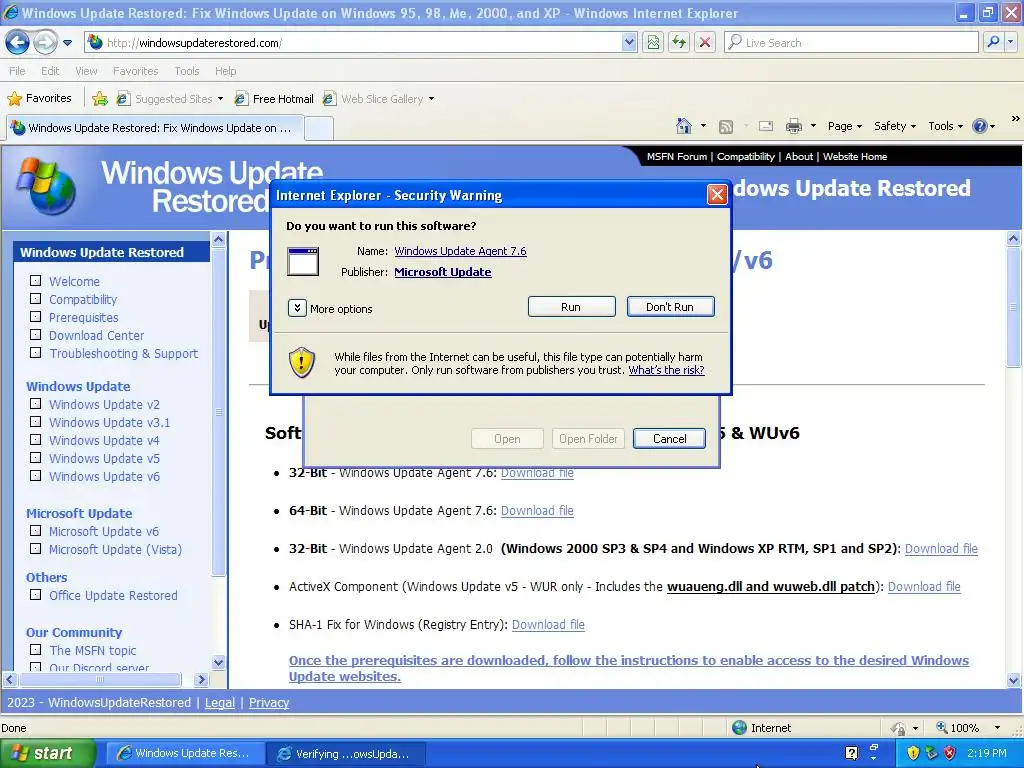Image resolution: width=1024 pixels, height=768 pixels.
Task: Open the Edit menu
Action: [50, 71]
